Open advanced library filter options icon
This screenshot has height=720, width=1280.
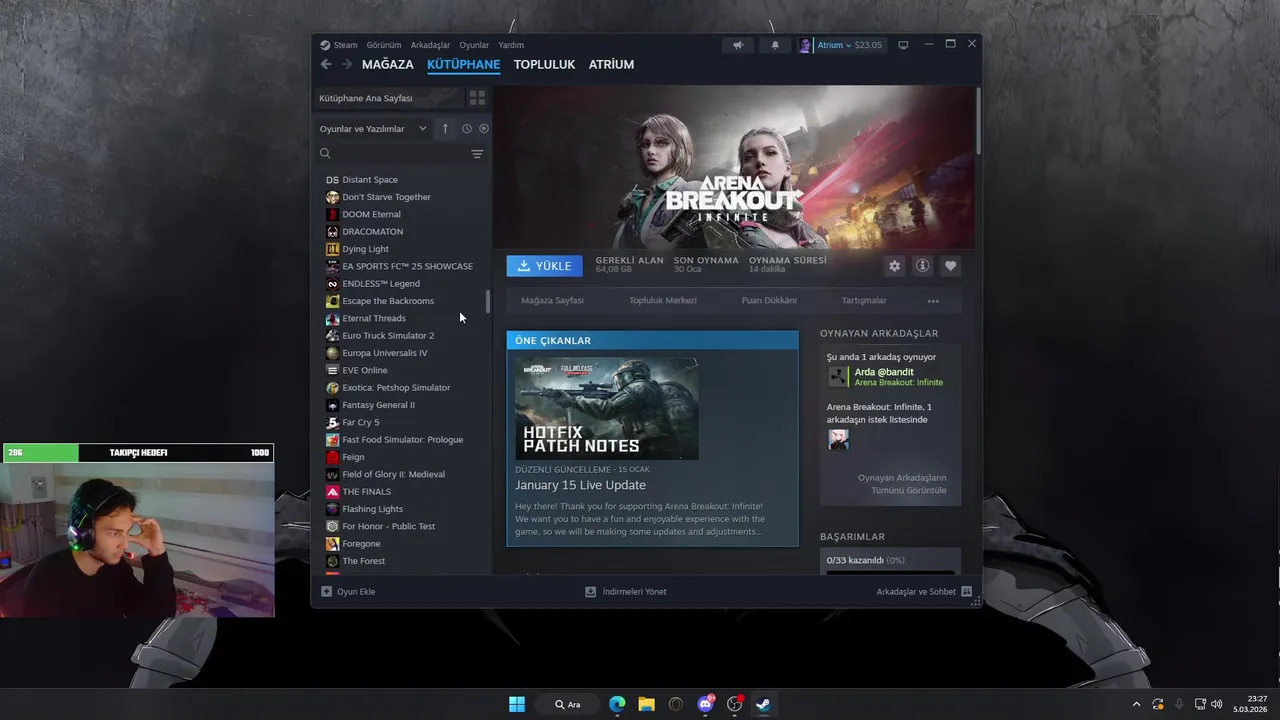click(477, 154)
